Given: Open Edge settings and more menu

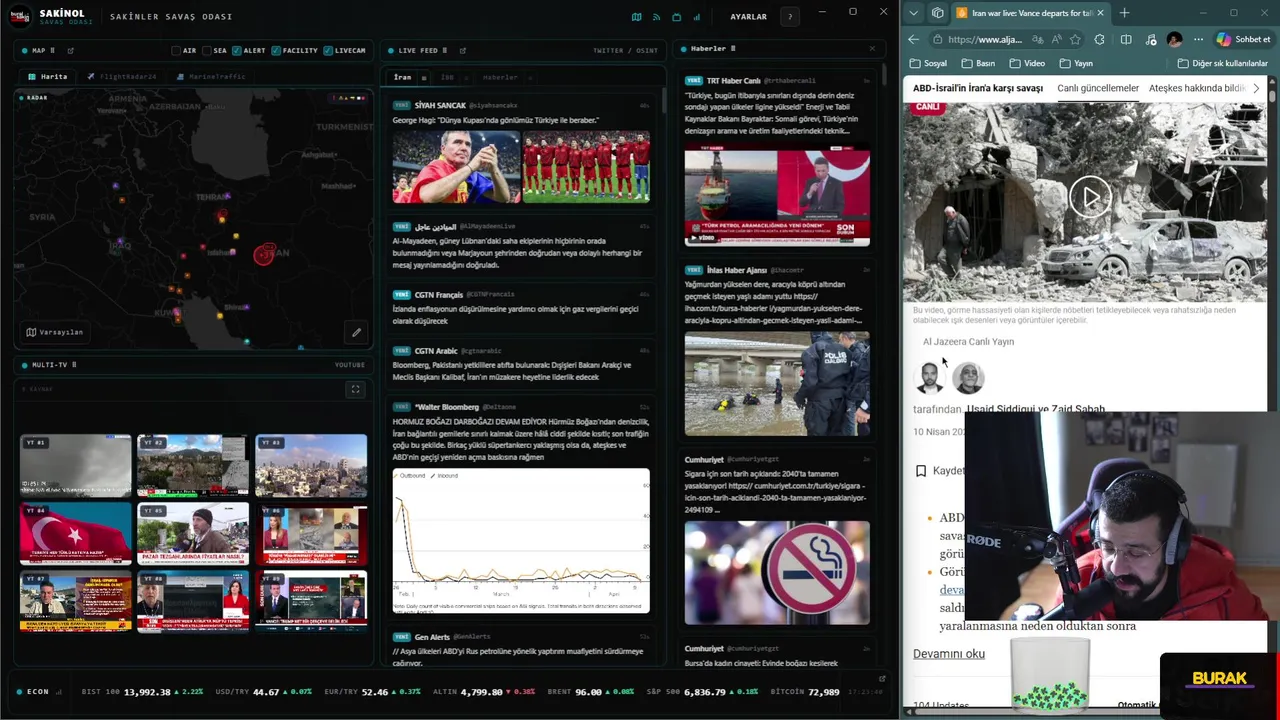Looking at the screenshot, I should pos(1198,39).
